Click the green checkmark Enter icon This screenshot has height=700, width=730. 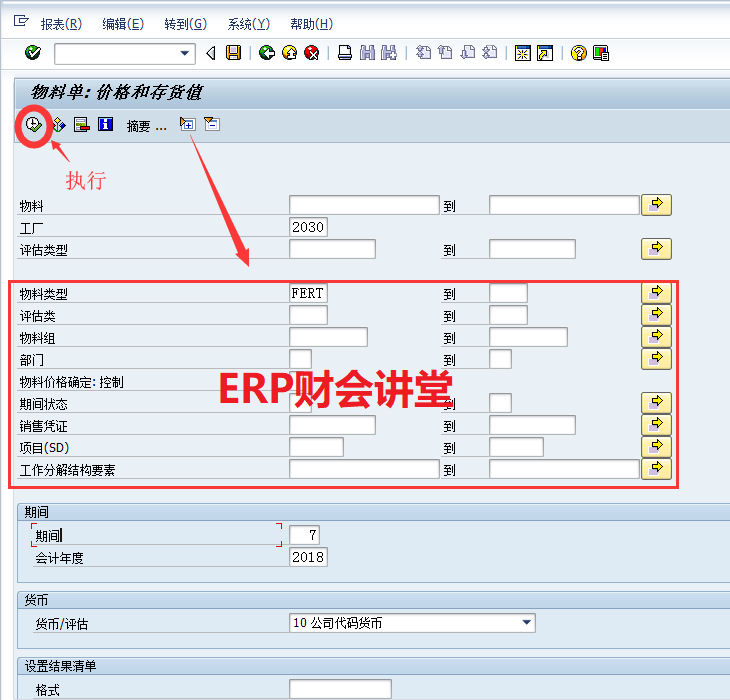click(33, 53)
